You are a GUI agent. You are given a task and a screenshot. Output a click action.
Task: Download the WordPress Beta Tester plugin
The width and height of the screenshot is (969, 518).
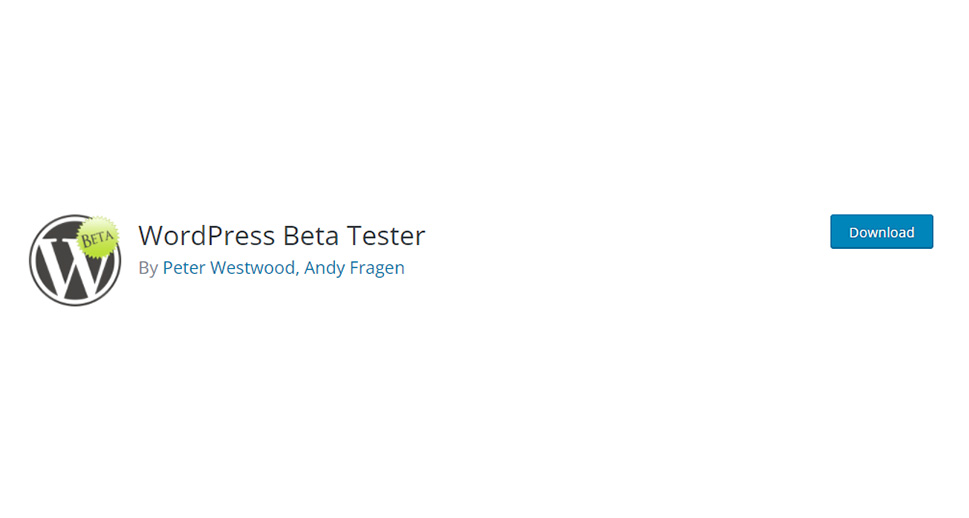click(881, 232)
